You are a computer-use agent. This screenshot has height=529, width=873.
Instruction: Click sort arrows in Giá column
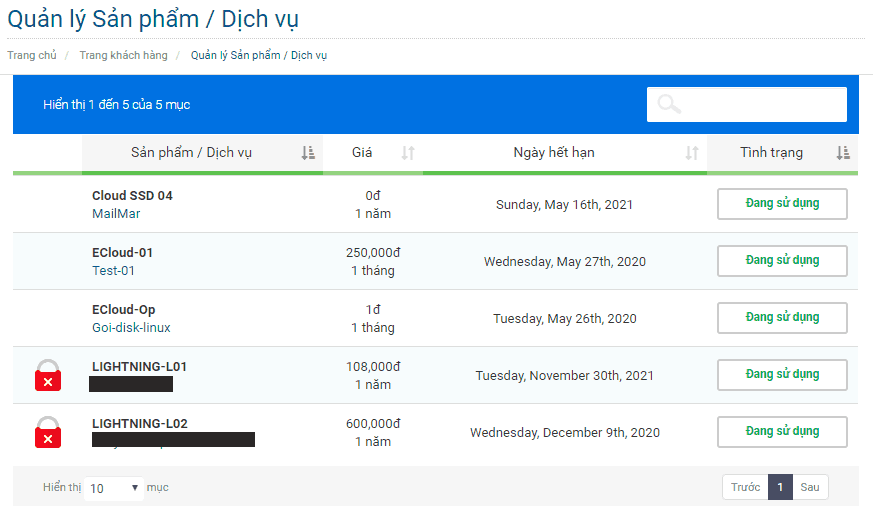pos(408,153)
